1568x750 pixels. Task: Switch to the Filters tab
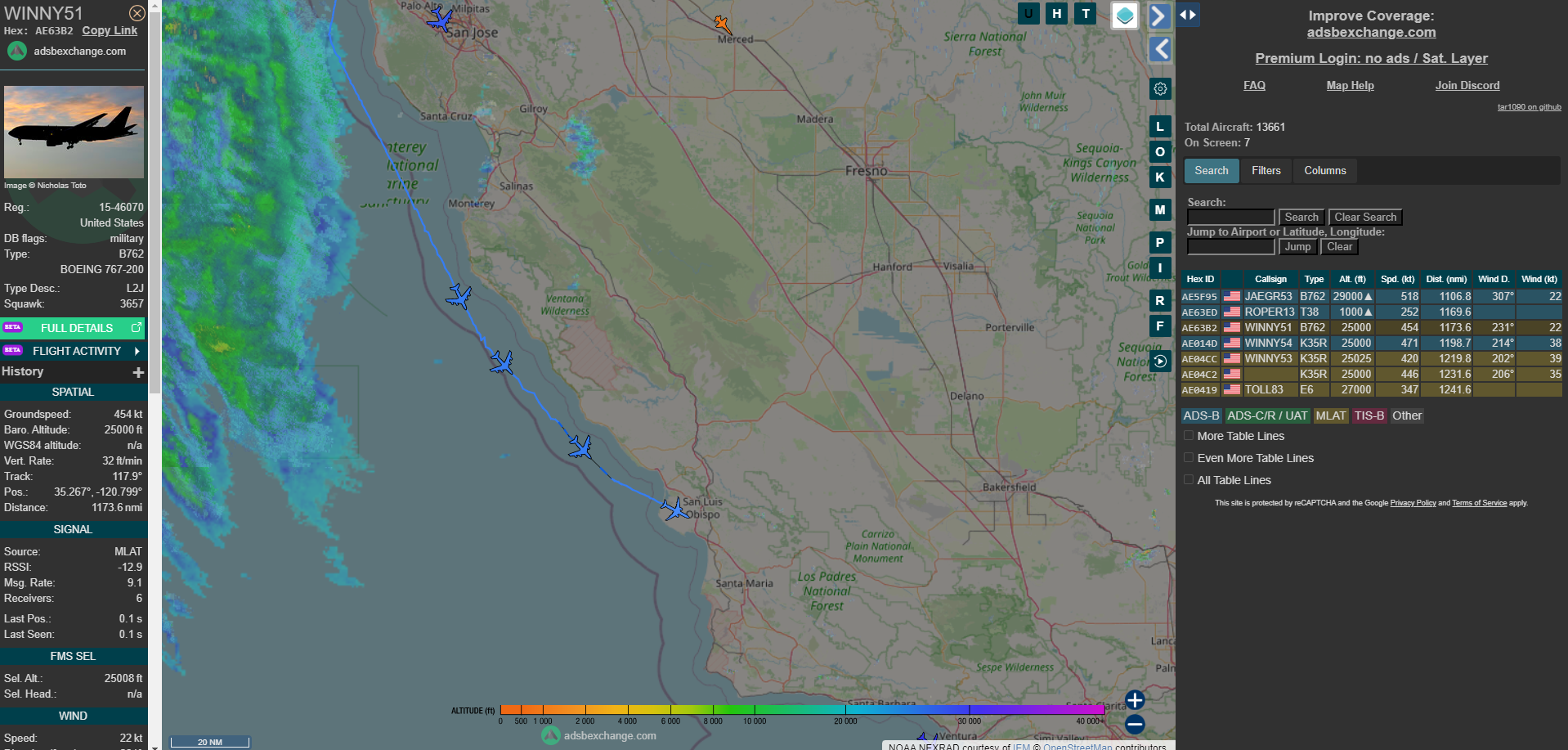(x=1266, y=170)
